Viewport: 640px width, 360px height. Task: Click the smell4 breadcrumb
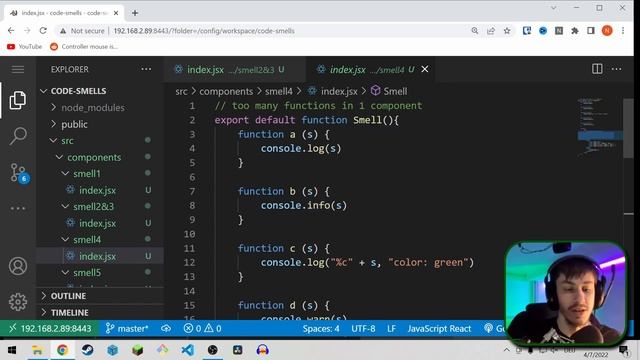pyautogui.click(x=279, y=91)
